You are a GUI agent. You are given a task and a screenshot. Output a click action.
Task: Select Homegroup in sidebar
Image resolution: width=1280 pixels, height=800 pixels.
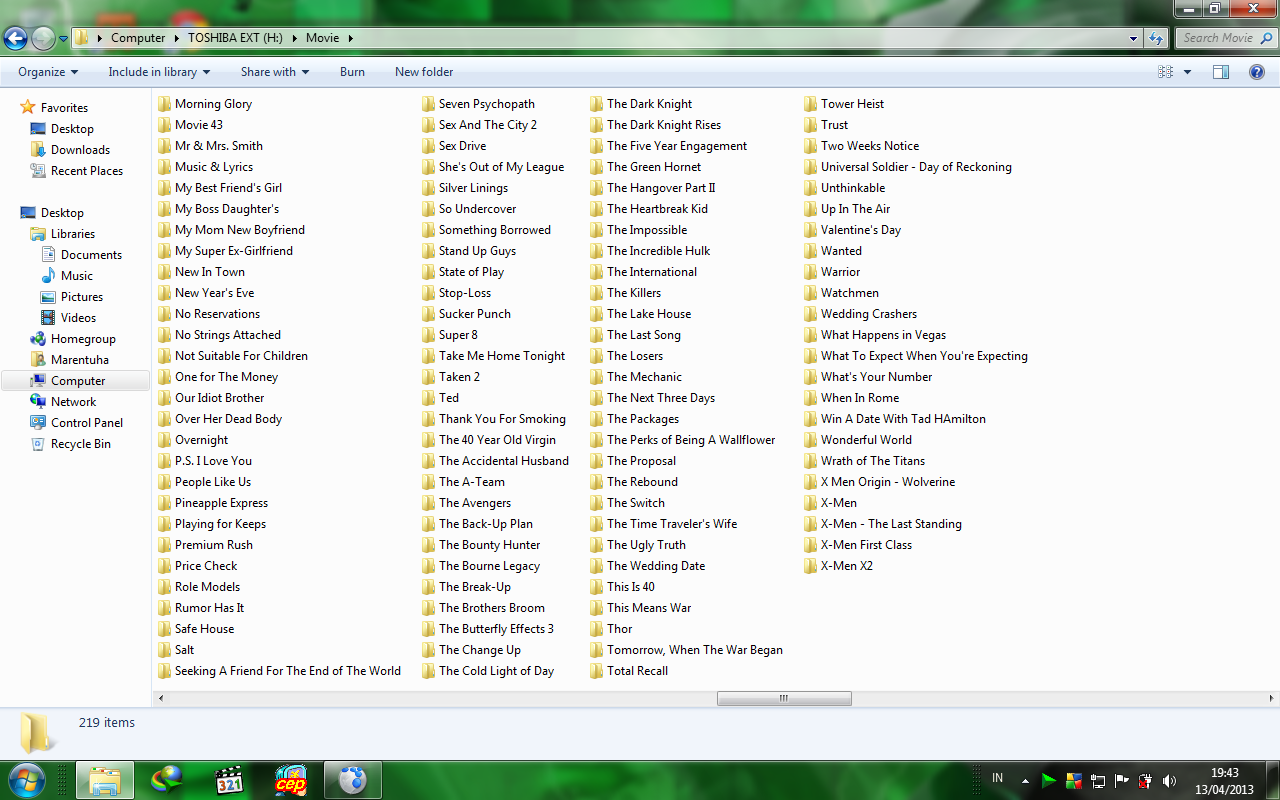point(83,339)
